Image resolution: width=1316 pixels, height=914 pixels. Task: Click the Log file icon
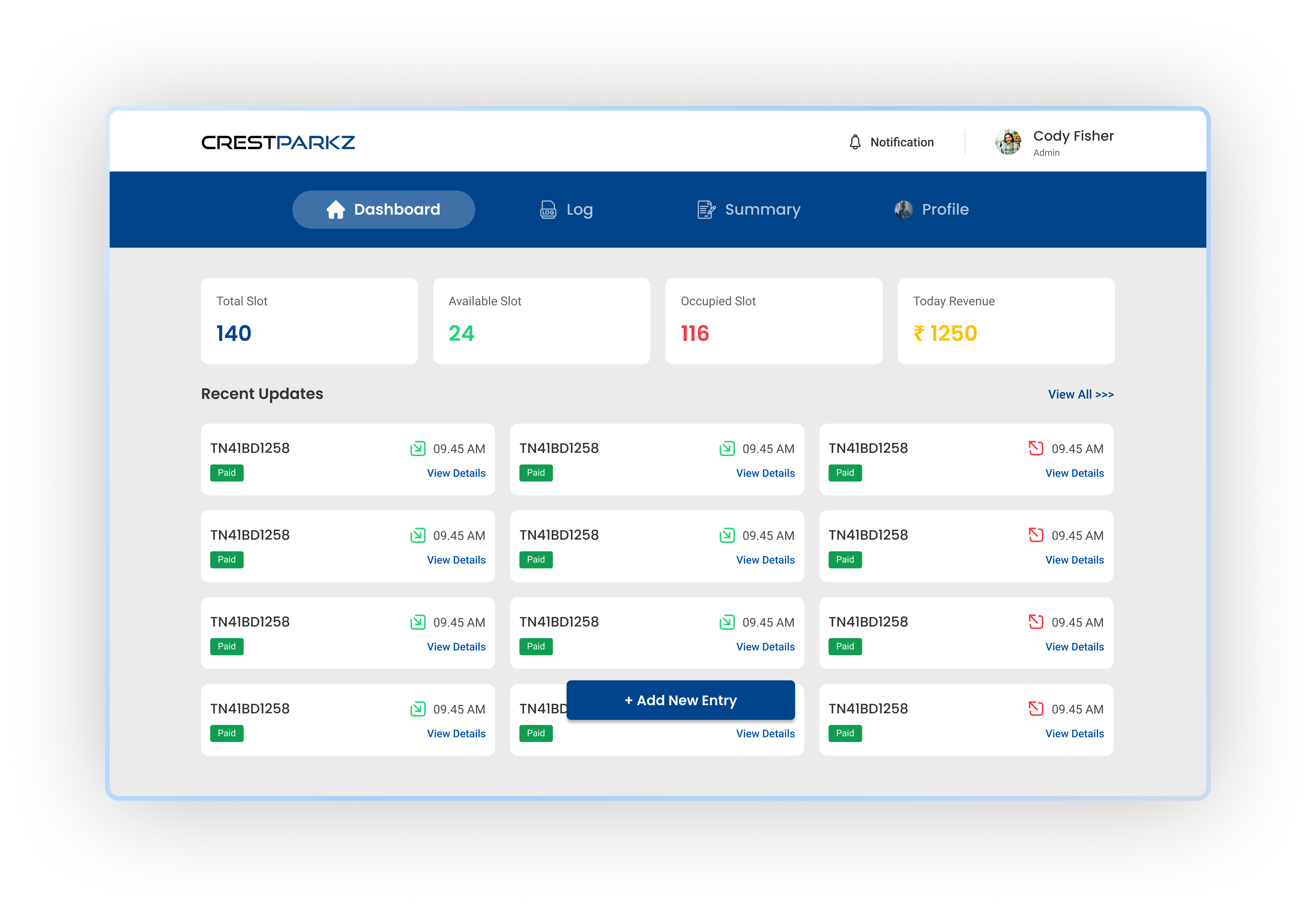pyautogui.click(x=548, y=210)
